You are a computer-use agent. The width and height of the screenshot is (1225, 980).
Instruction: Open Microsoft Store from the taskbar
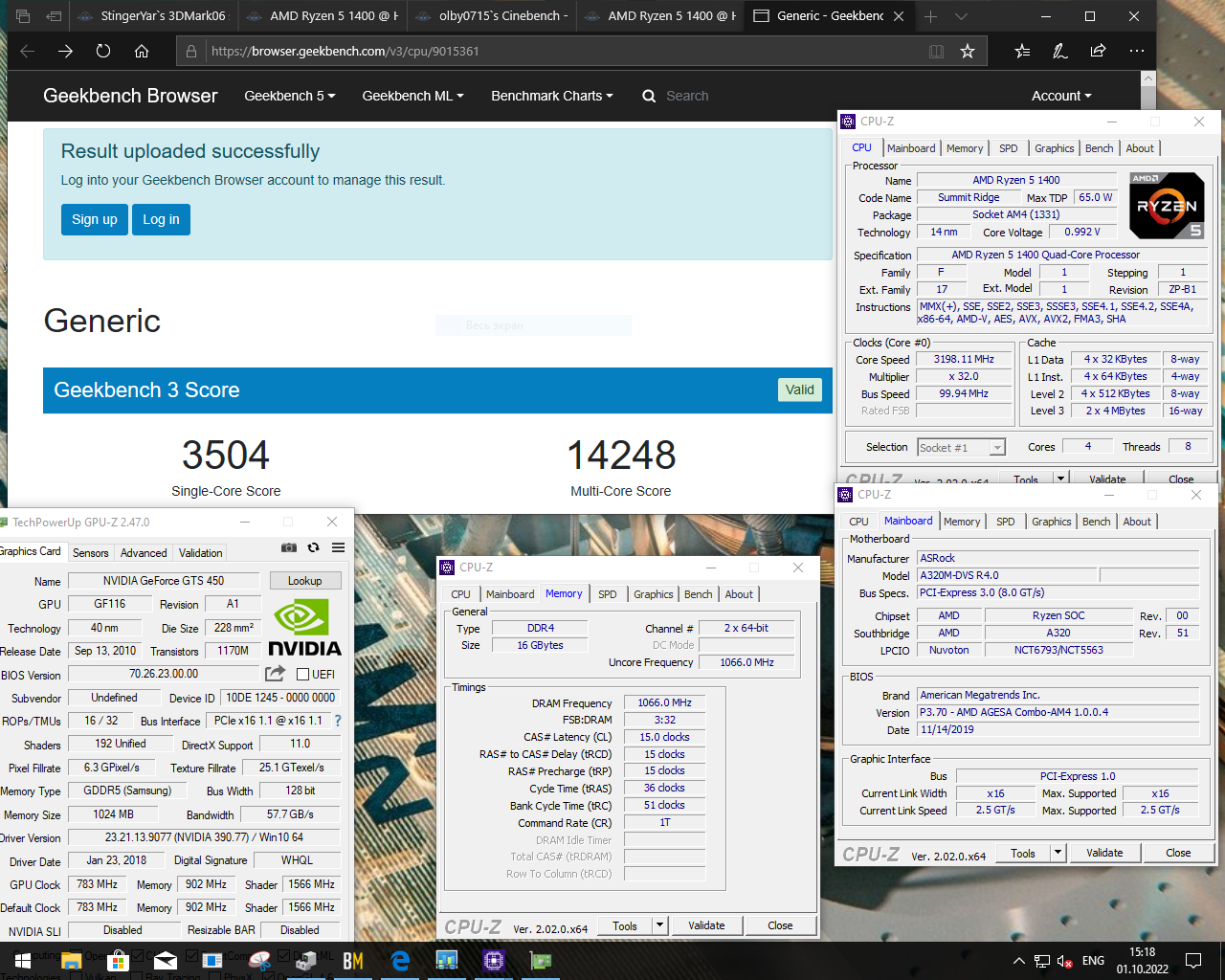point(119,961)
